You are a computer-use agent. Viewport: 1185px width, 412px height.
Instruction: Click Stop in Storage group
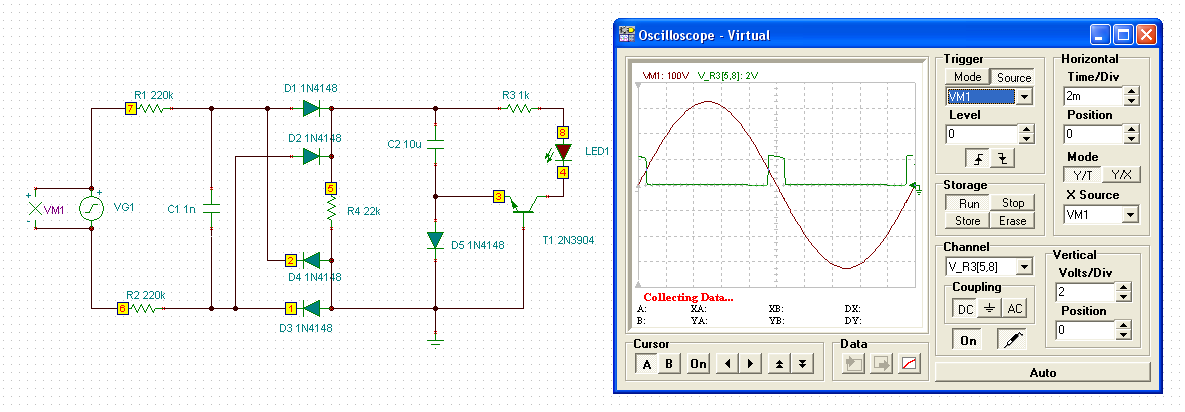pos(1013,203)
